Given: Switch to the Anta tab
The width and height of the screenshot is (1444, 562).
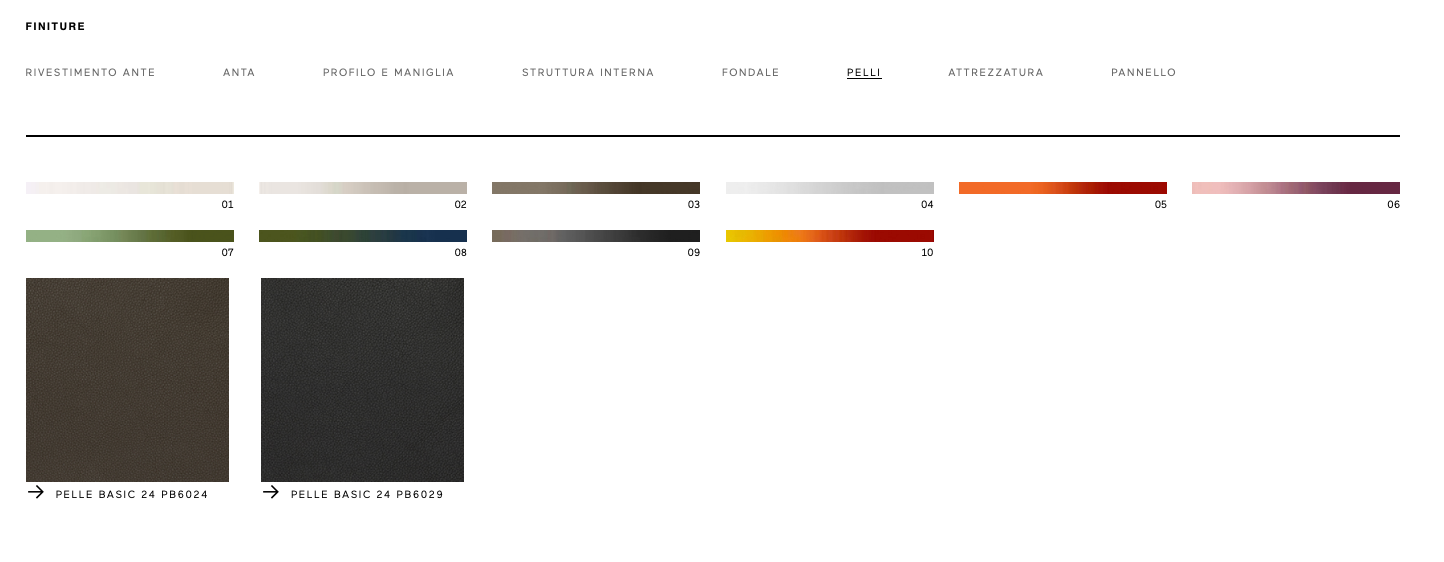Looking at the screenshot, I should click(239, 73).
